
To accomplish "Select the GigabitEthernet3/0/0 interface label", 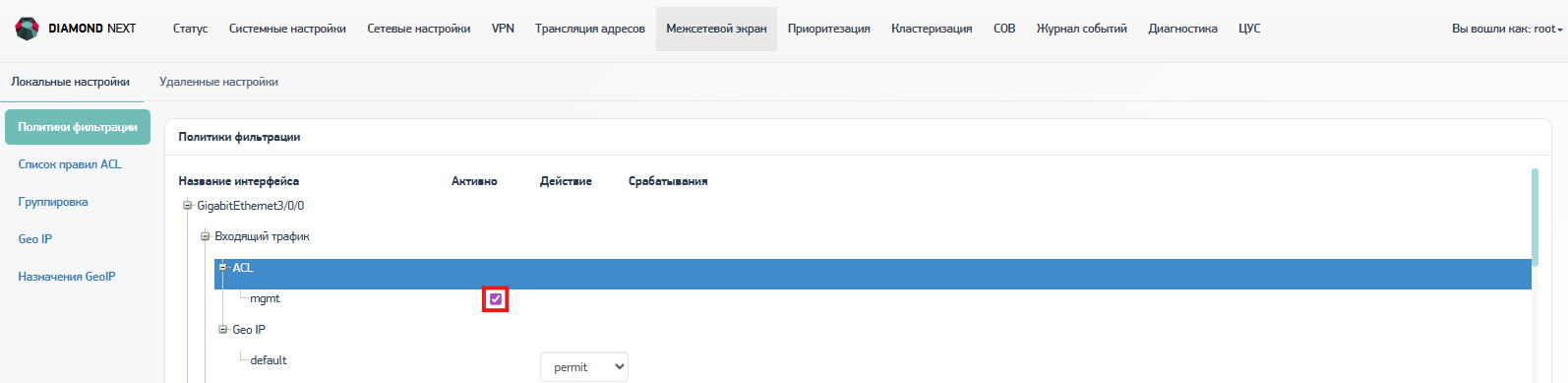I will [x=251, y=206].
